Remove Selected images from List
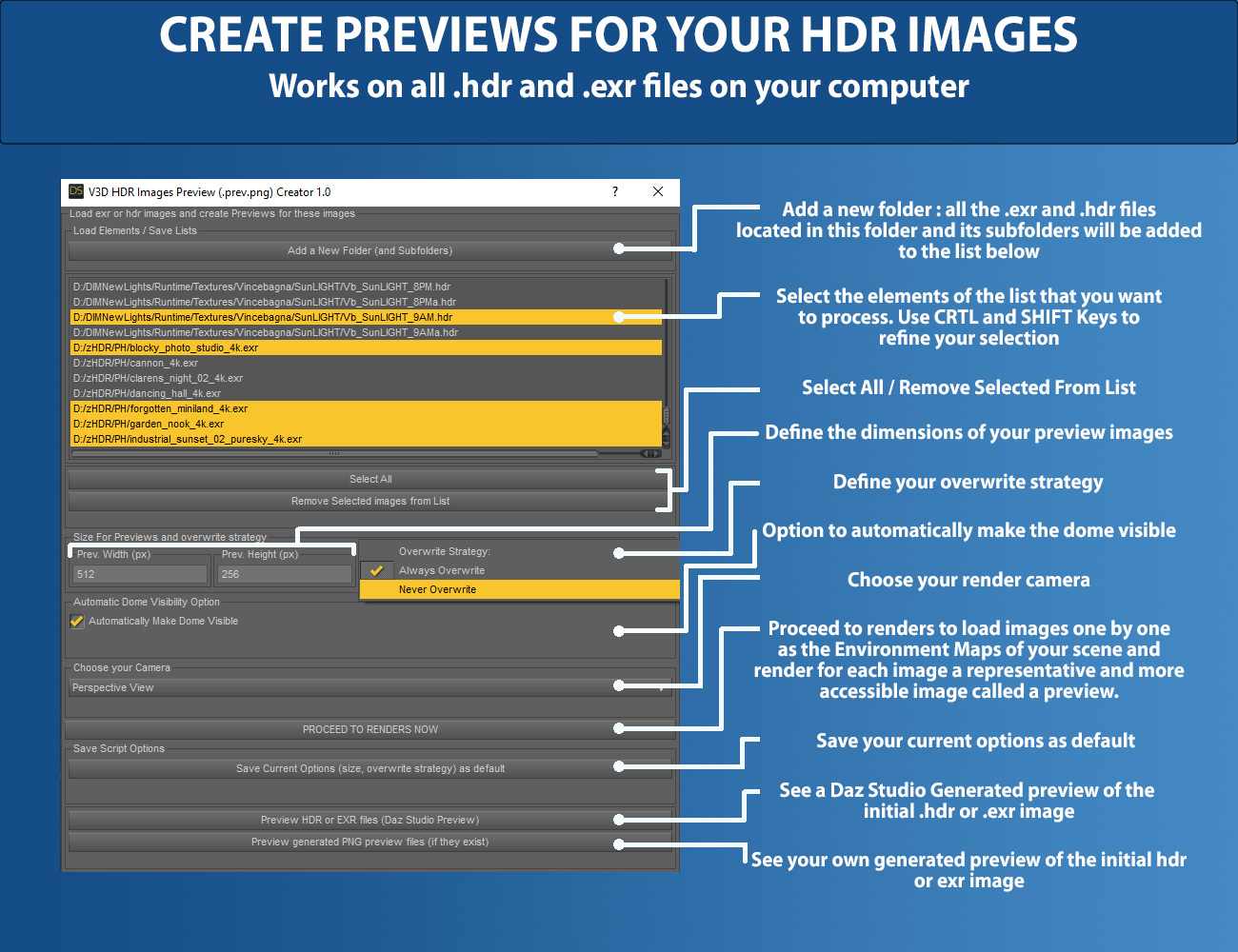This screenshot has width=1238, height=952. tap(369, 500)
